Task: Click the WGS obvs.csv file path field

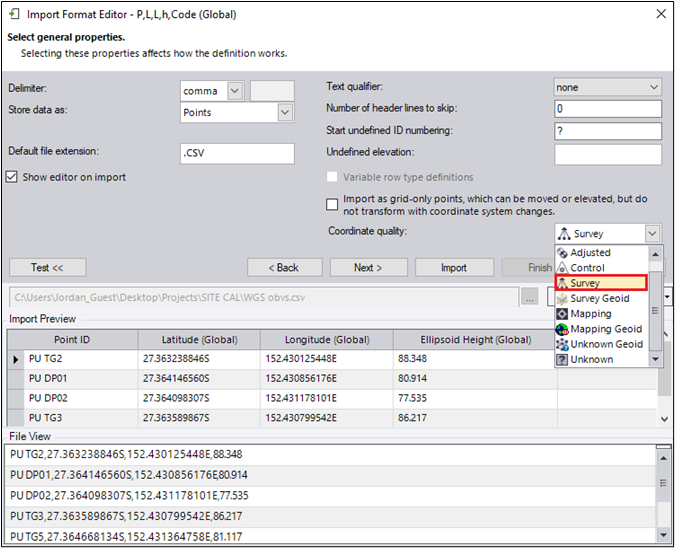Action: [x=264, y=297]
